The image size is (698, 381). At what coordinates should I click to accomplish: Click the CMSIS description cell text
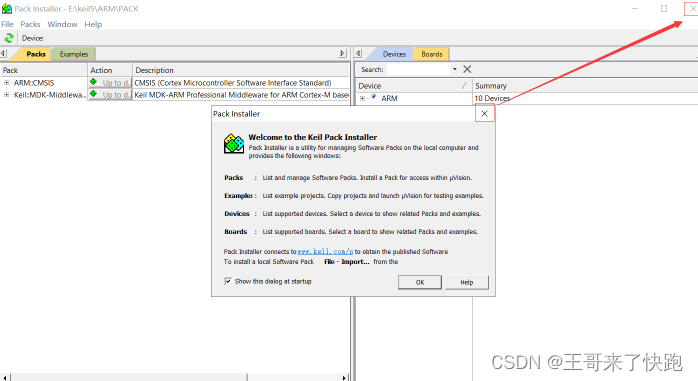(x=233, y=83)
